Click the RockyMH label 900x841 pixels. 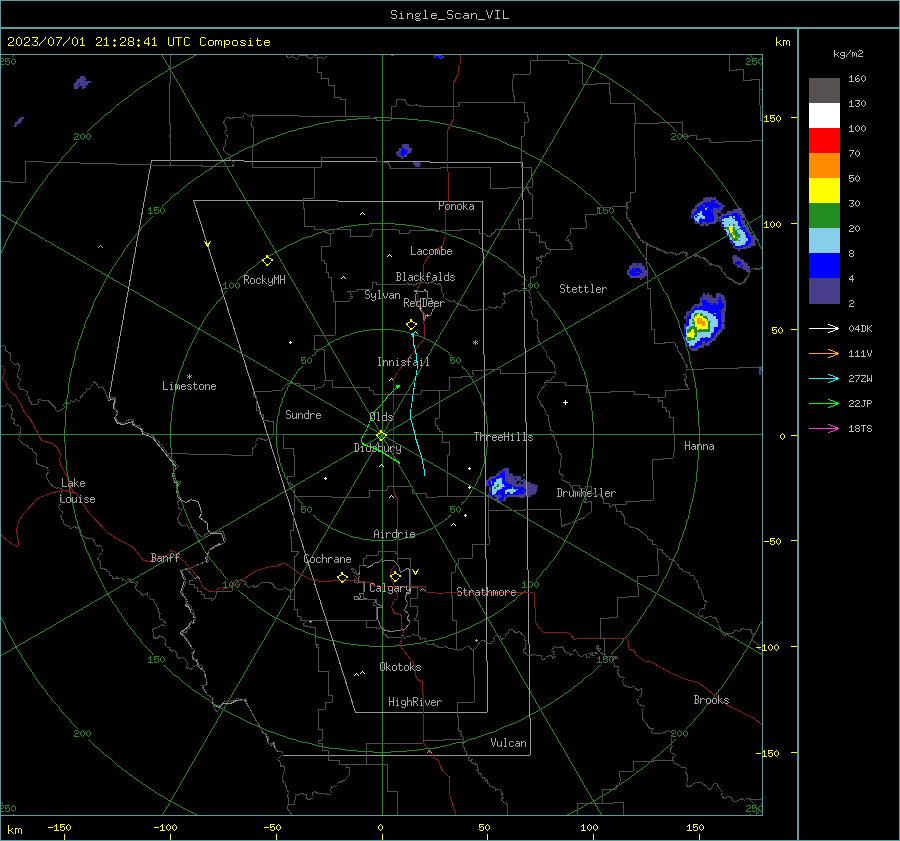264,280
